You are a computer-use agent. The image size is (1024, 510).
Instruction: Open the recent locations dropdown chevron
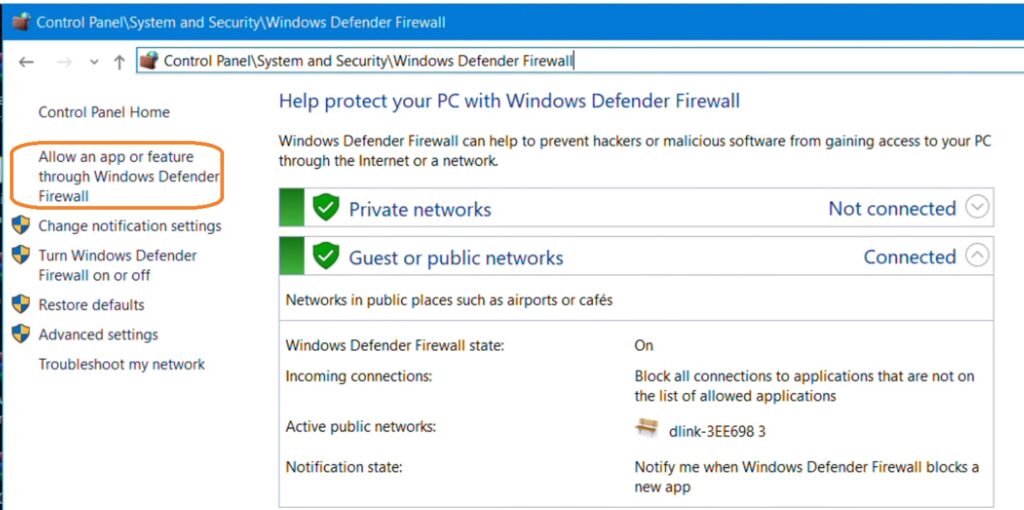tap(94, 62)
